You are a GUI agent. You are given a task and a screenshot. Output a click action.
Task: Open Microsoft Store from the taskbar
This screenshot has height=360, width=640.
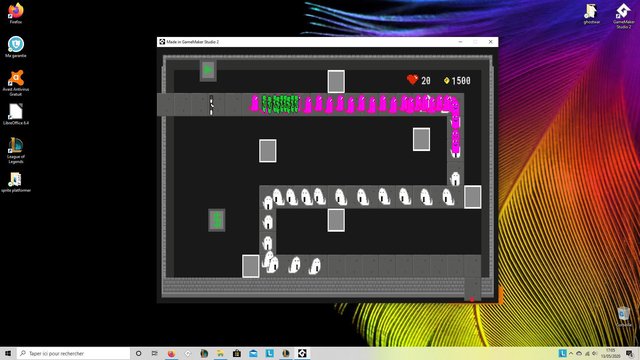tap(237, 353)
